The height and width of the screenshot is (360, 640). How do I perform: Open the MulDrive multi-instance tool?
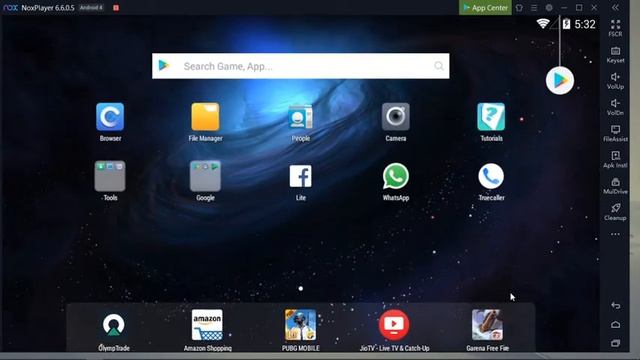[x=616, y=186]
